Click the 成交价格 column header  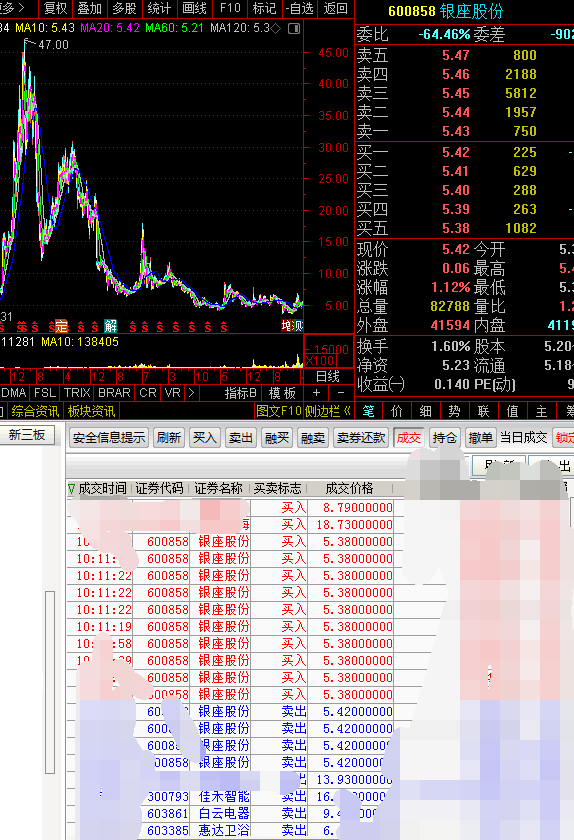pos(349,489)
